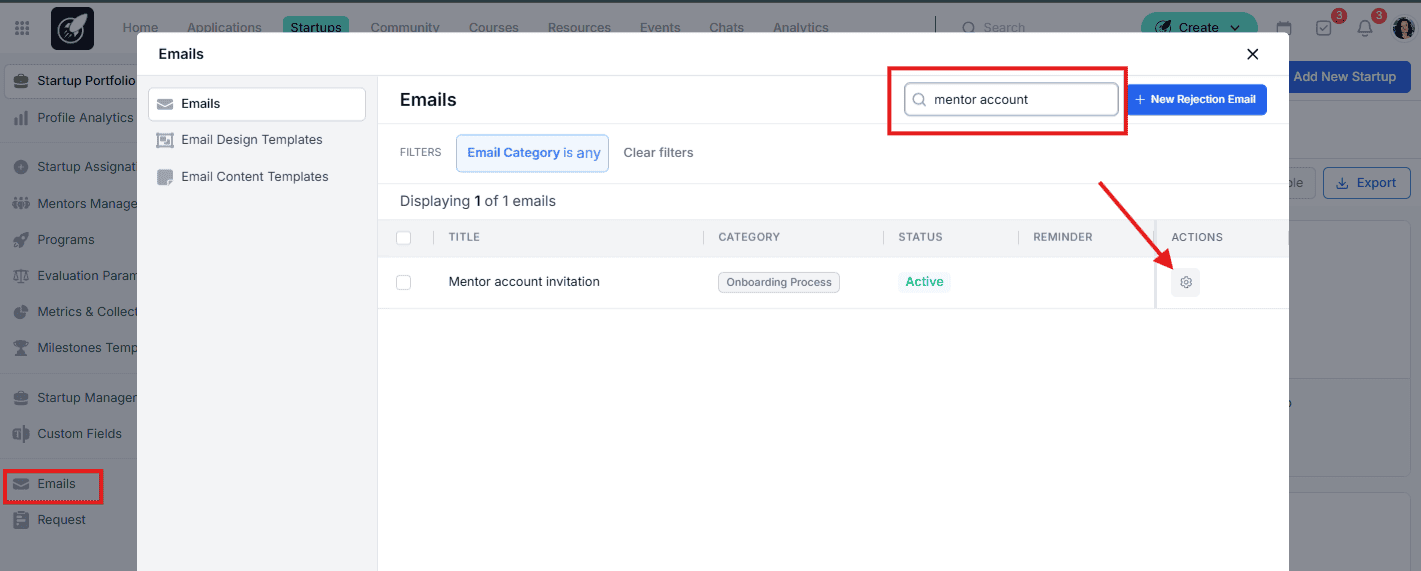Click New Rejection Email button
Screen dimensions: 1421x571
point(1197,100)
